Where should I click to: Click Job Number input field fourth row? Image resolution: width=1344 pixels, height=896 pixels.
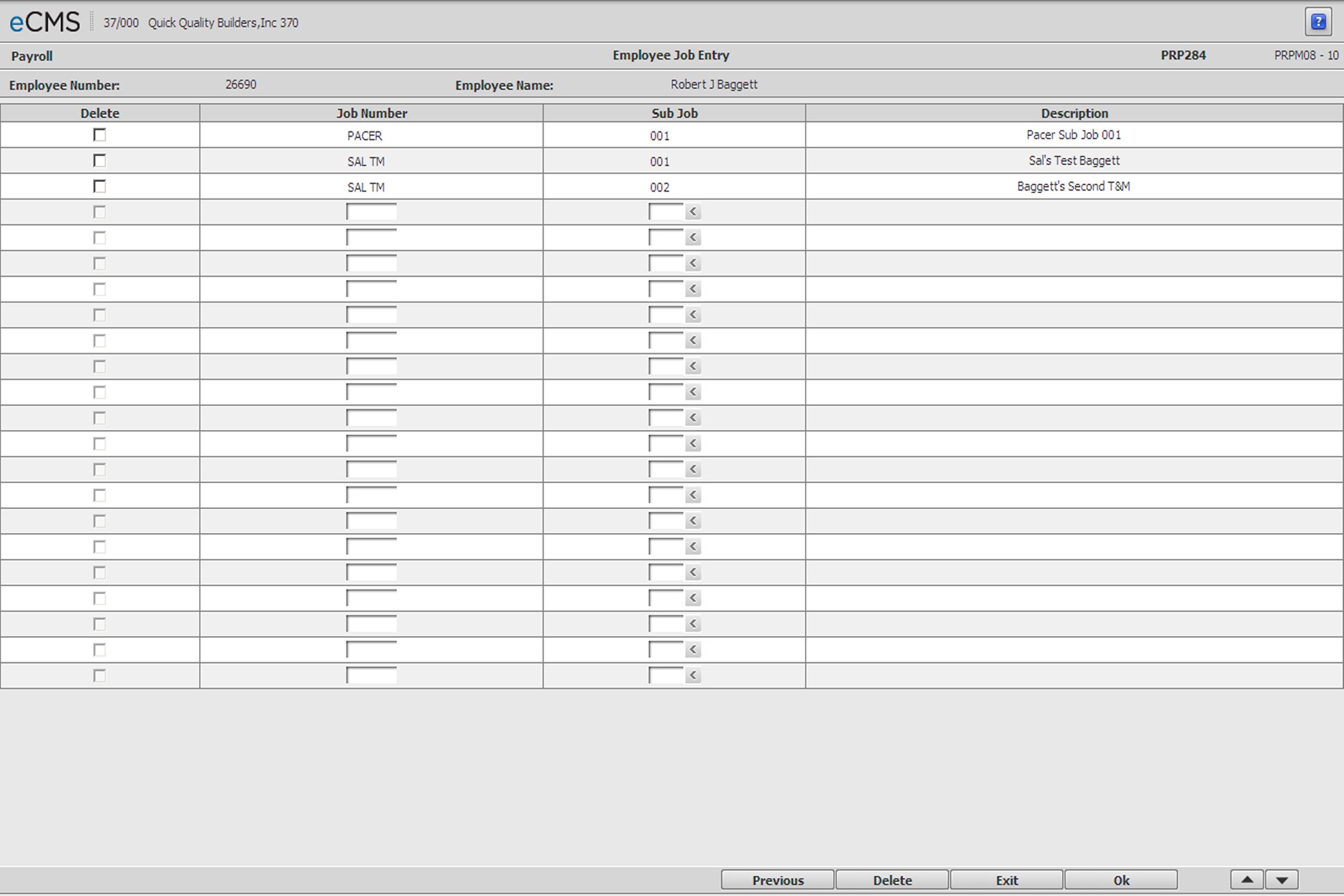[x=371, y=211]
